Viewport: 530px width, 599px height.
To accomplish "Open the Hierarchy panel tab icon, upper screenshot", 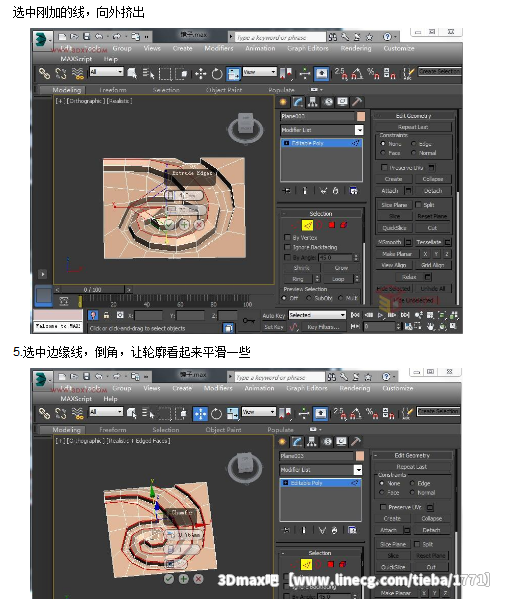I will click(x=313, y=102).
